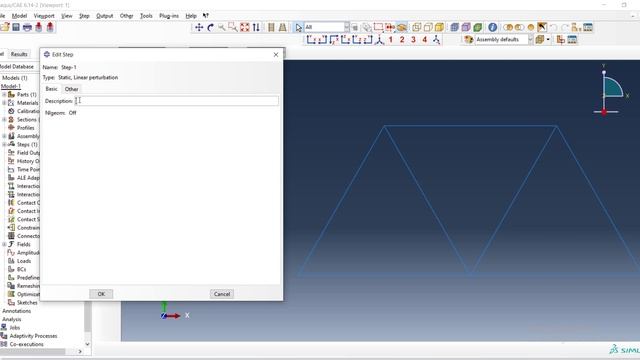Viewport: 640px width, 360px height.
Task: Click the Auto-Fit View icon
Action: click(244, 27)
